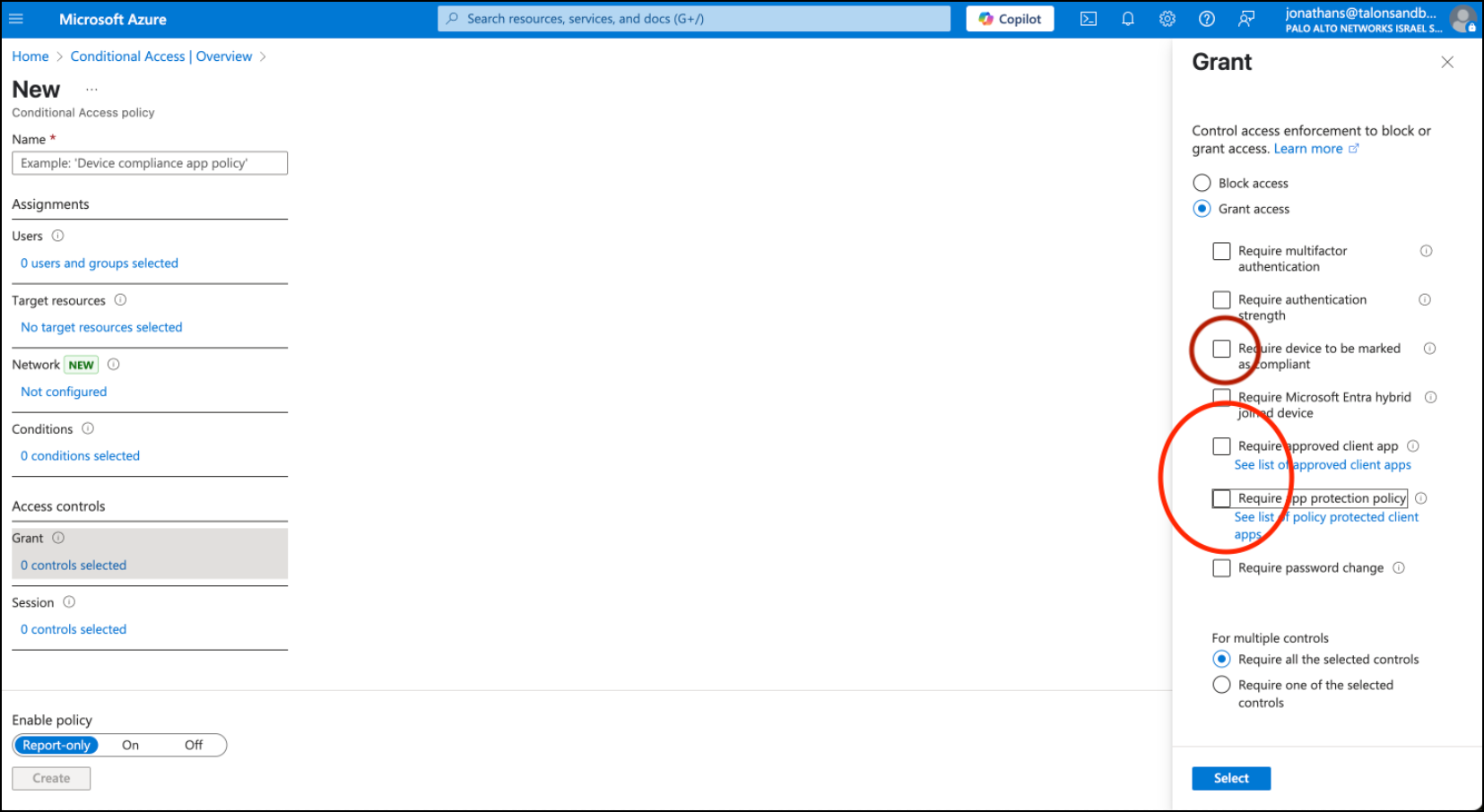This screenshot has width=1484, height=812.
Task: Check Require Microsoft Entra hybrid joined device
Action: coord(1221,397)
